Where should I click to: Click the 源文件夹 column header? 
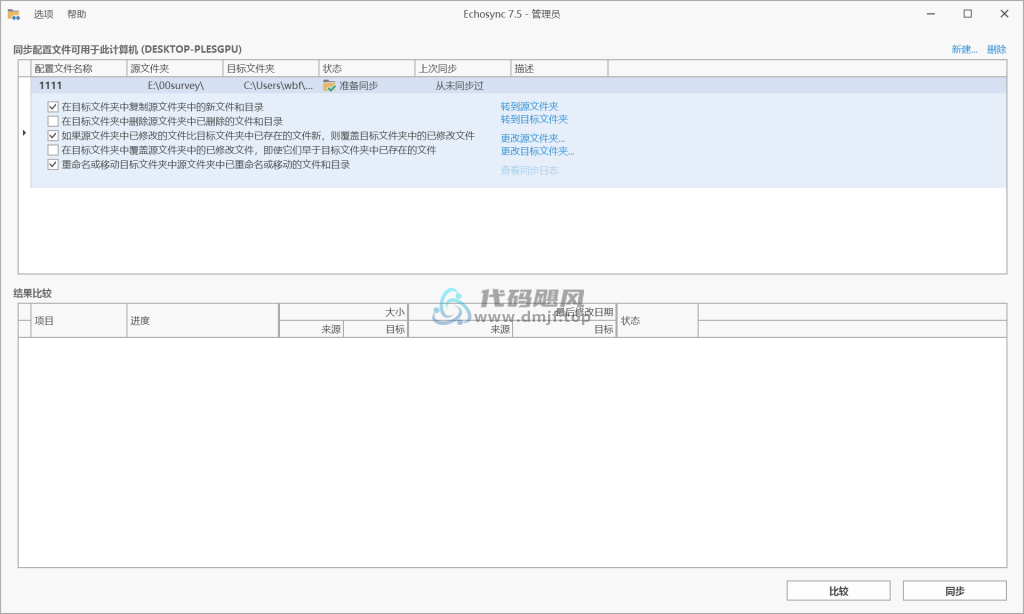coord(174,69)
